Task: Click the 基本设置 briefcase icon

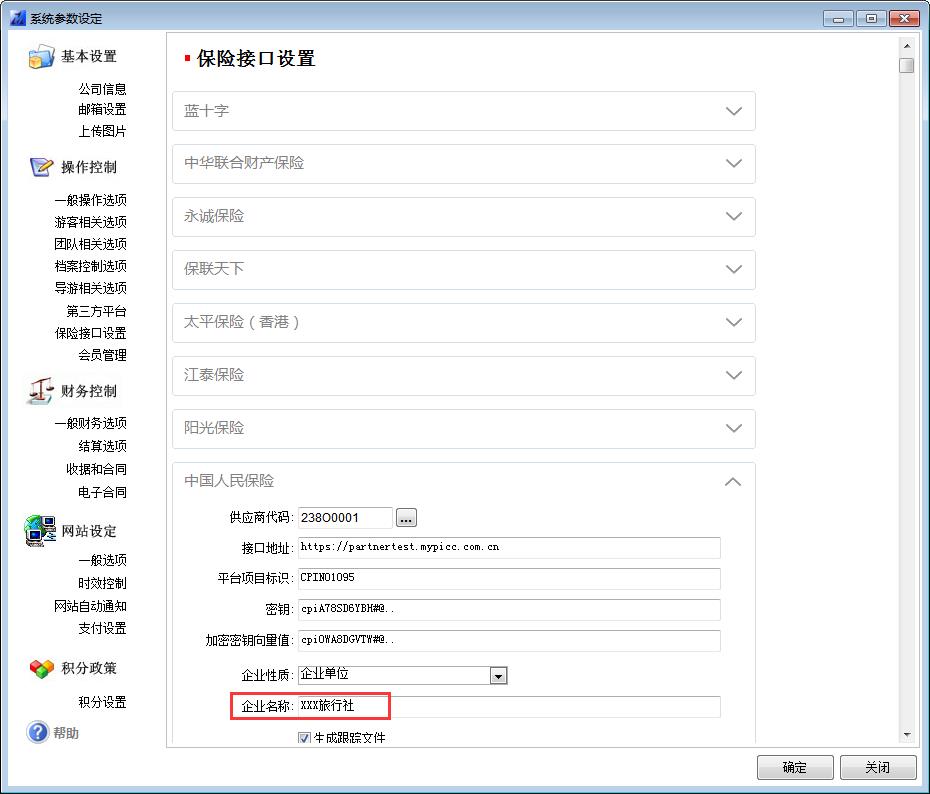Action: [41, 57]
